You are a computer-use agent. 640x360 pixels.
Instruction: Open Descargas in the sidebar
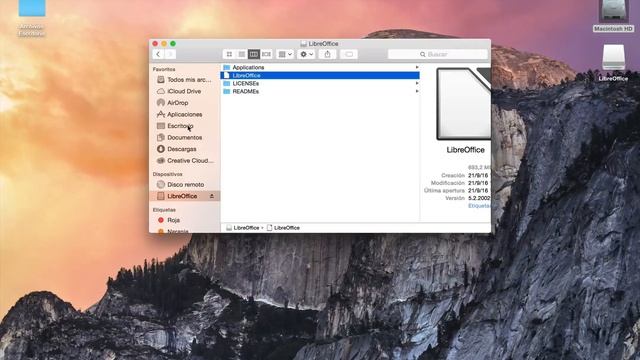click(184, 149)
